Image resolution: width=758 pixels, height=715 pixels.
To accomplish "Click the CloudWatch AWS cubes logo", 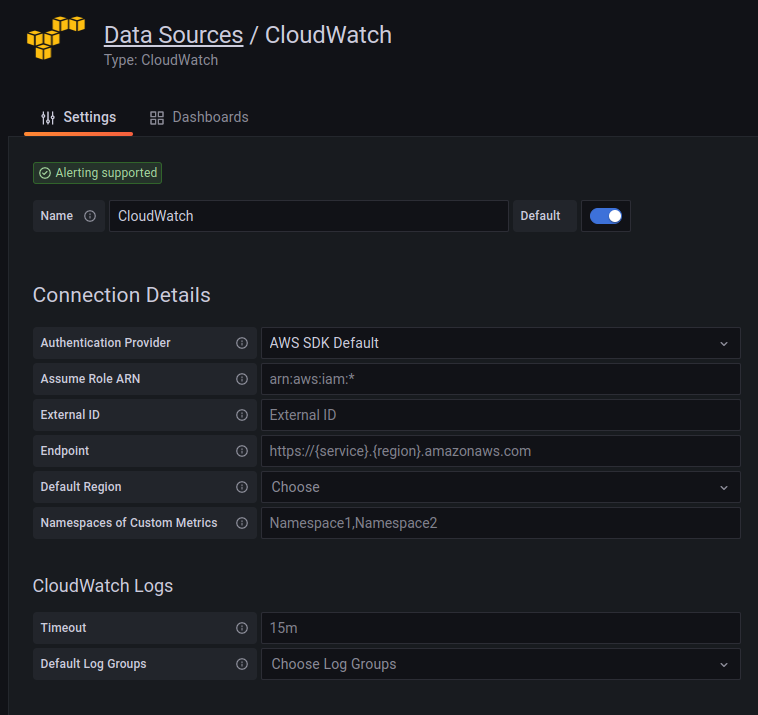I will coord(56,38).
